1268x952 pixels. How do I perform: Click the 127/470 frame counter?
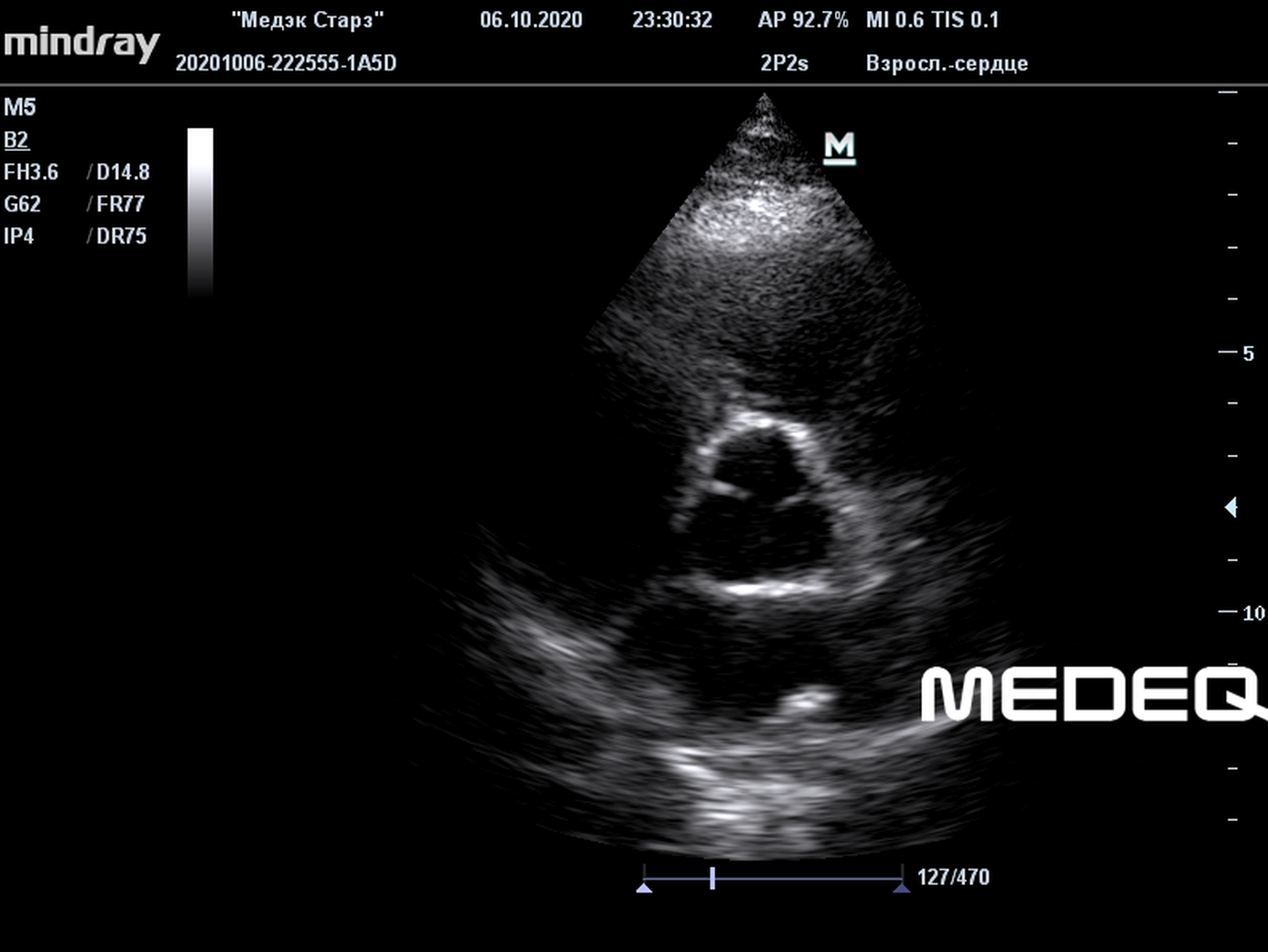[x=953, y=877]
